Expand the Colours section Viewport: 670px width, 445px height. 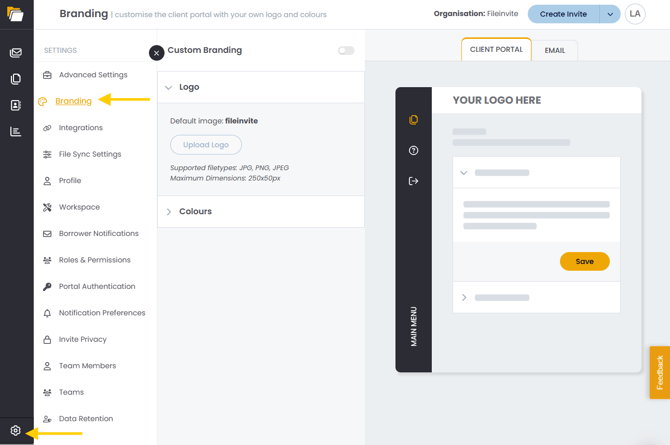[x=169, y=212]
